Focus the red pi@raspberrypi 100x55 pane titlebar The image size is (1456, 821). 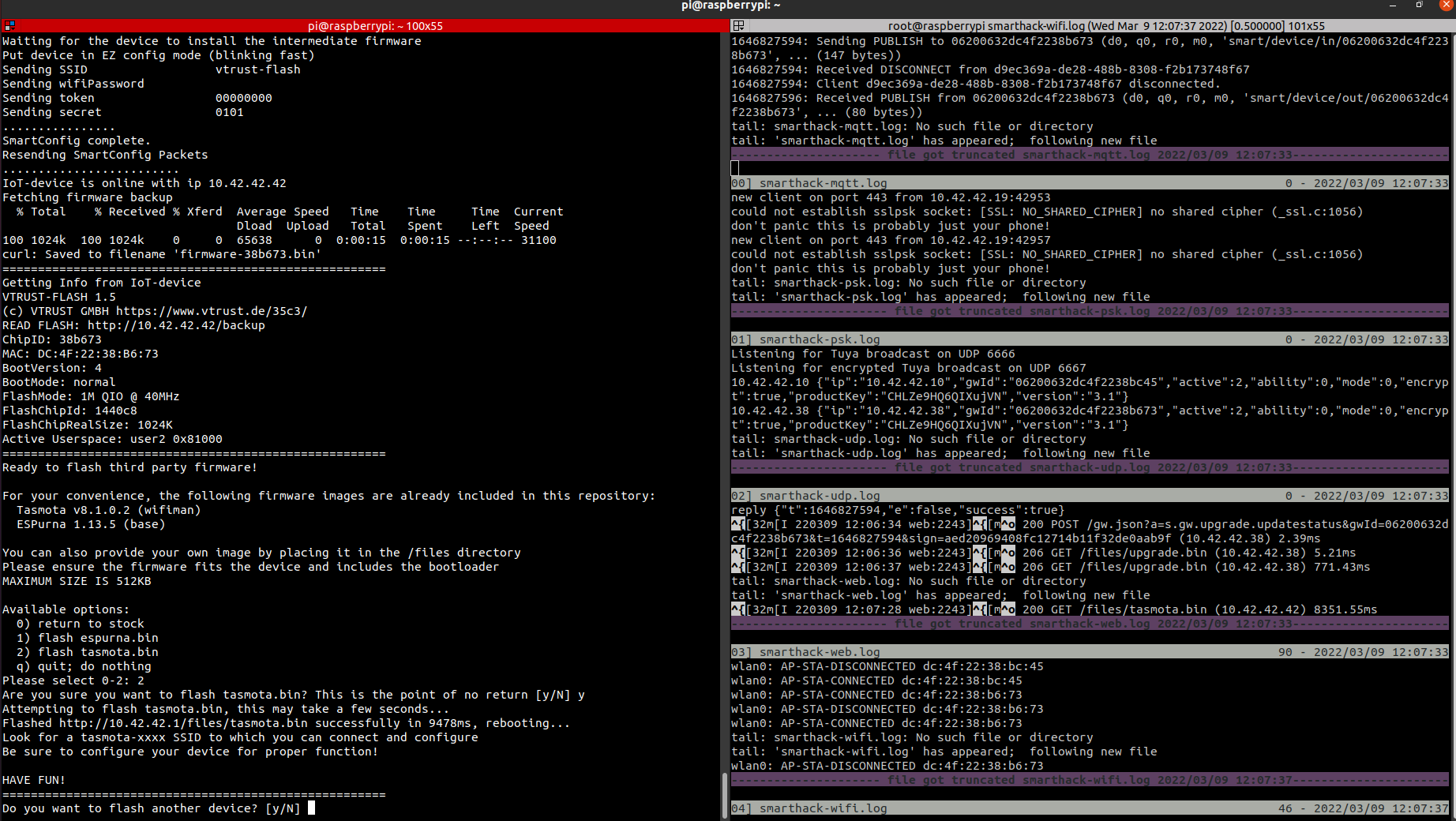click(375, 26)
